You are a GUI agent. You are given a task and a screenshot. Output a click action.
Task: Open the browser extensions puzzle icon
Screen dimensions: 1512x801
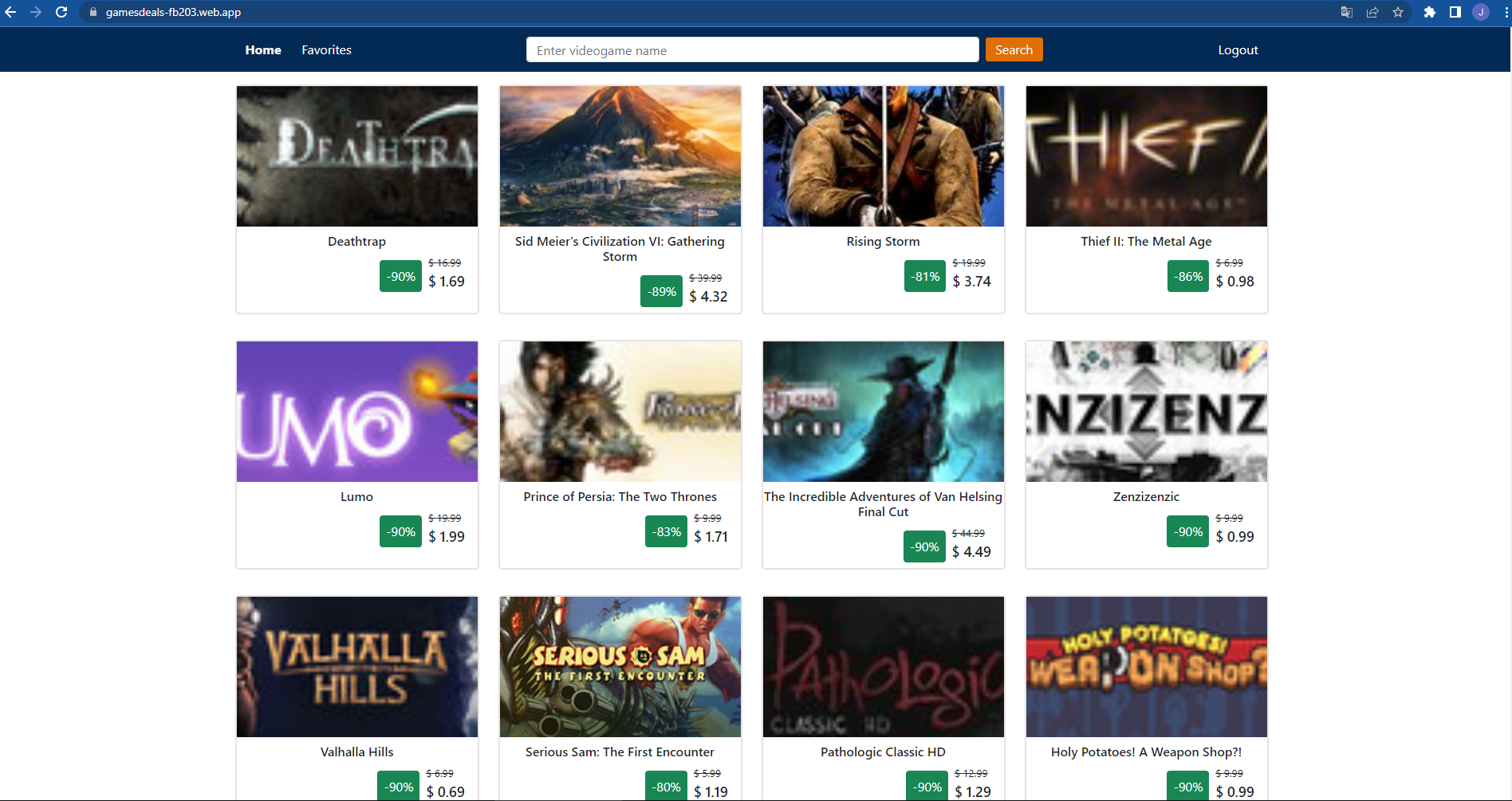[x=1430, y=12]
